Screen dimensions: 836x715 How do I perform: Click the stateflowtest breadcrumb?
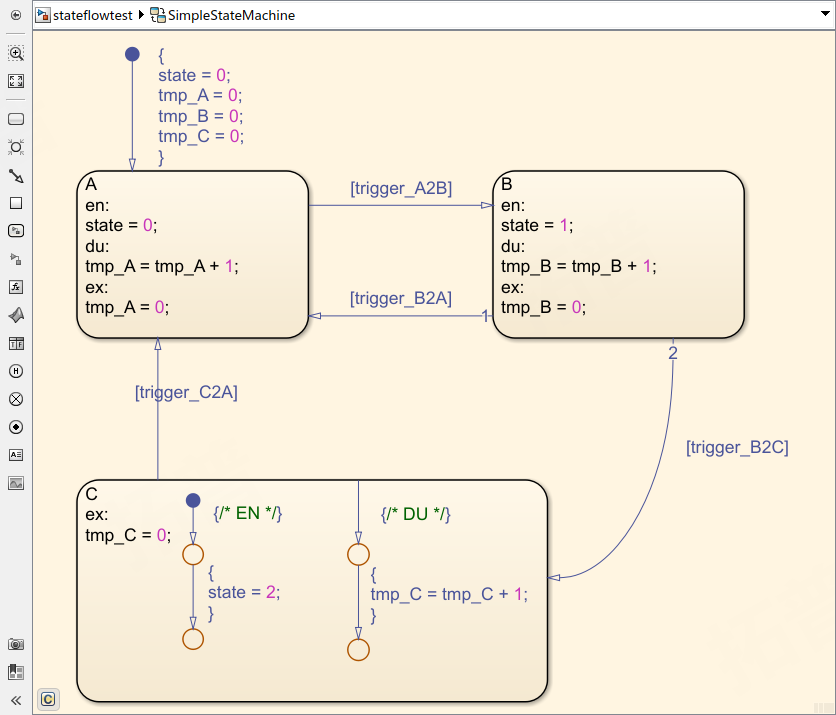(x=86, y=15)
